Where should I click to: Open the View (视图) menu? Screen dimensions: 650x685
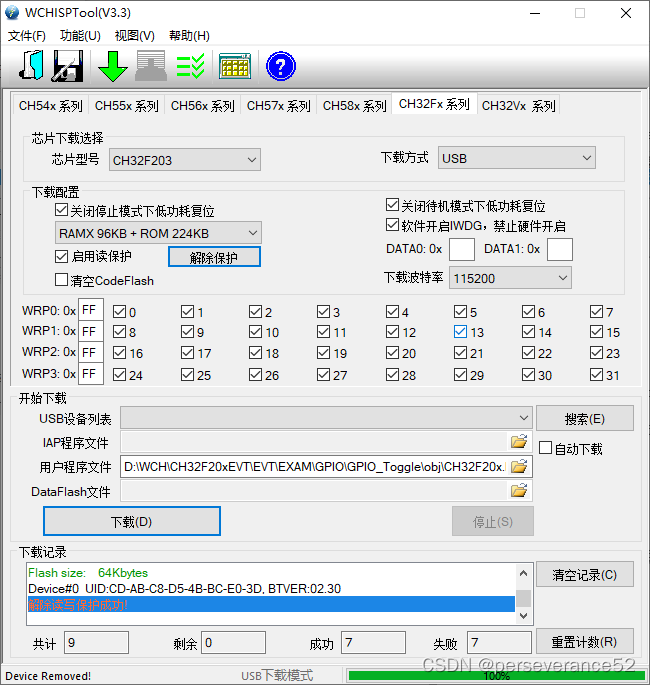click(135, 36)
